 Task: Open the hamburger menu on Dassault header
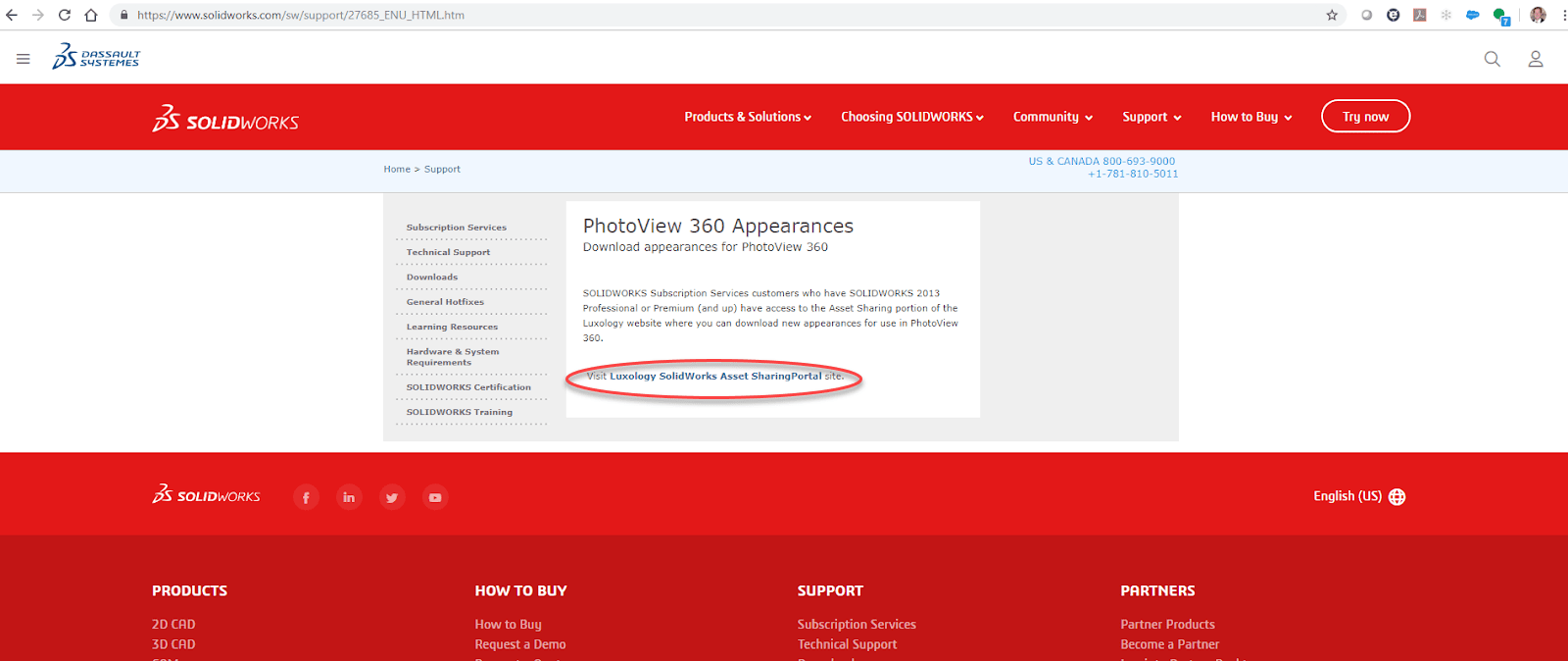[x=24, y=59]
